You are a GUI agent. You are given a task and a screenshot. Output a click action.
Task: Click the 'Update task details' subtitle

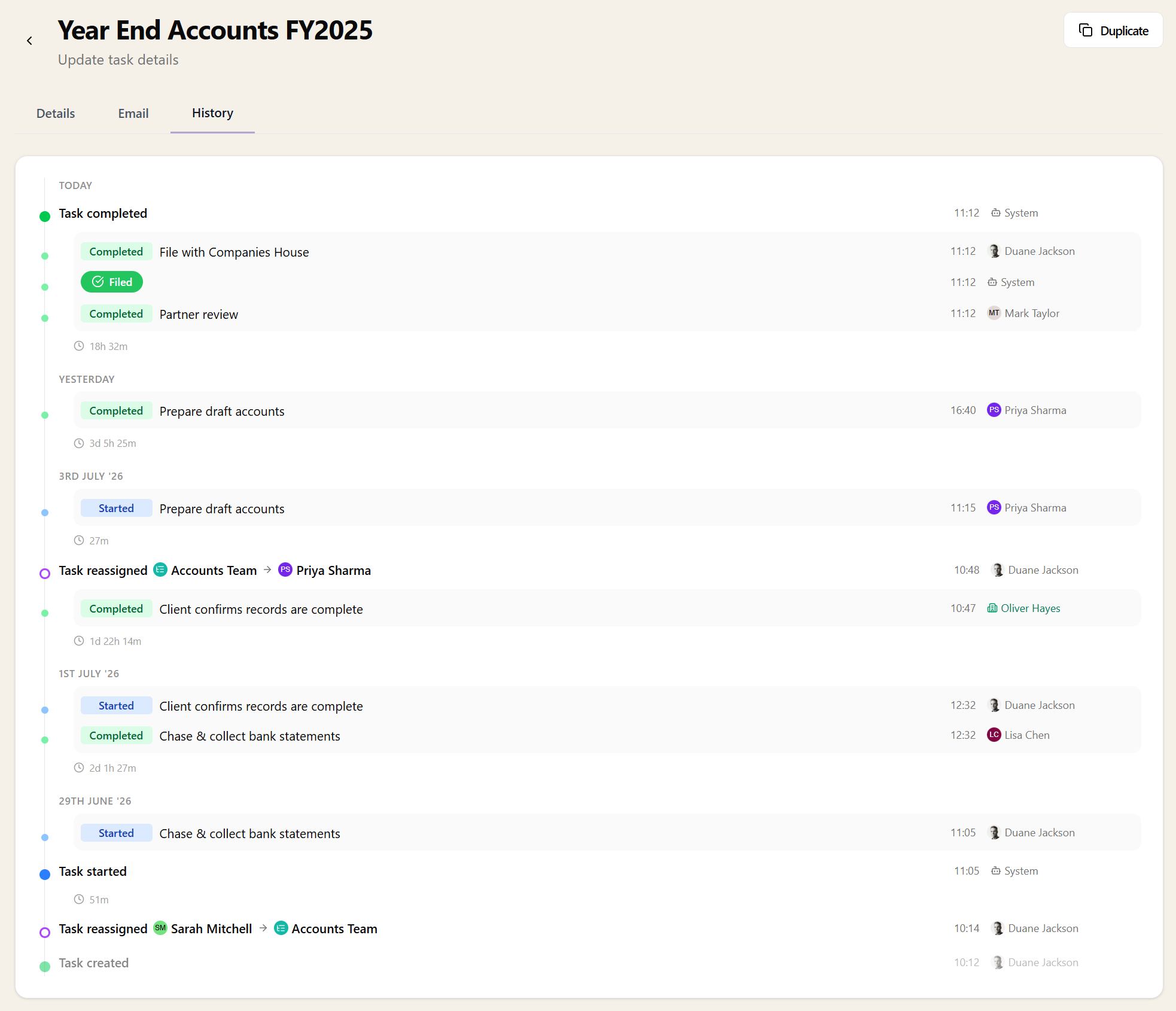[x=118, y=60]
